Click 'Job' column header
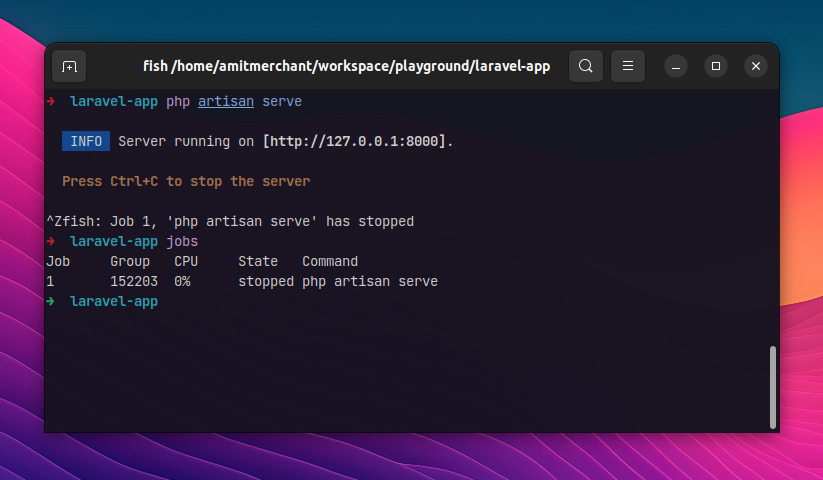Screen dimensions: 823x480 (x=58, y=261)
